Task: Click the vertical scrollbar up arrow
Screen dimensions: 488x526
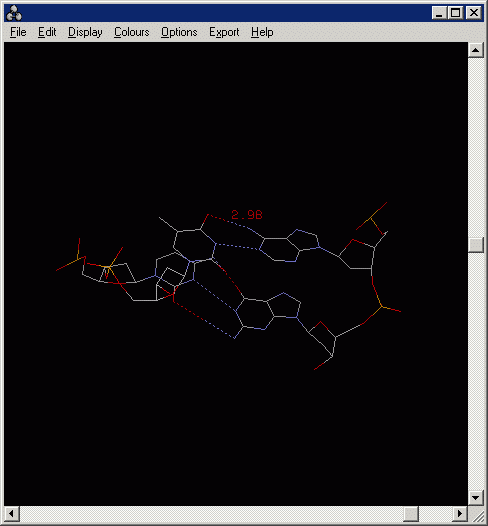Action: pyautogui.click(x=476, y=50)
